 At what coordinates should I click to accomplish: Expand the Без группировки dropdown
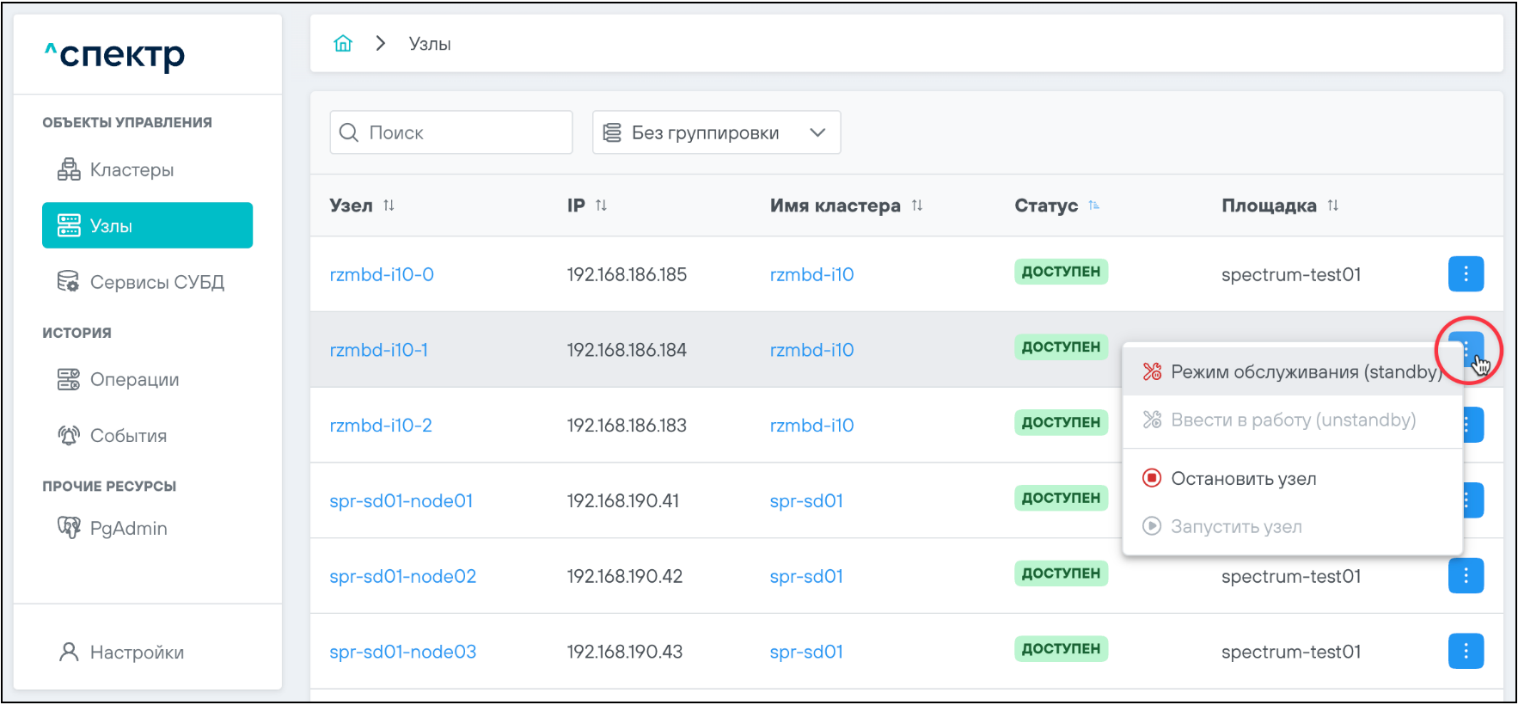pos(716,133)
